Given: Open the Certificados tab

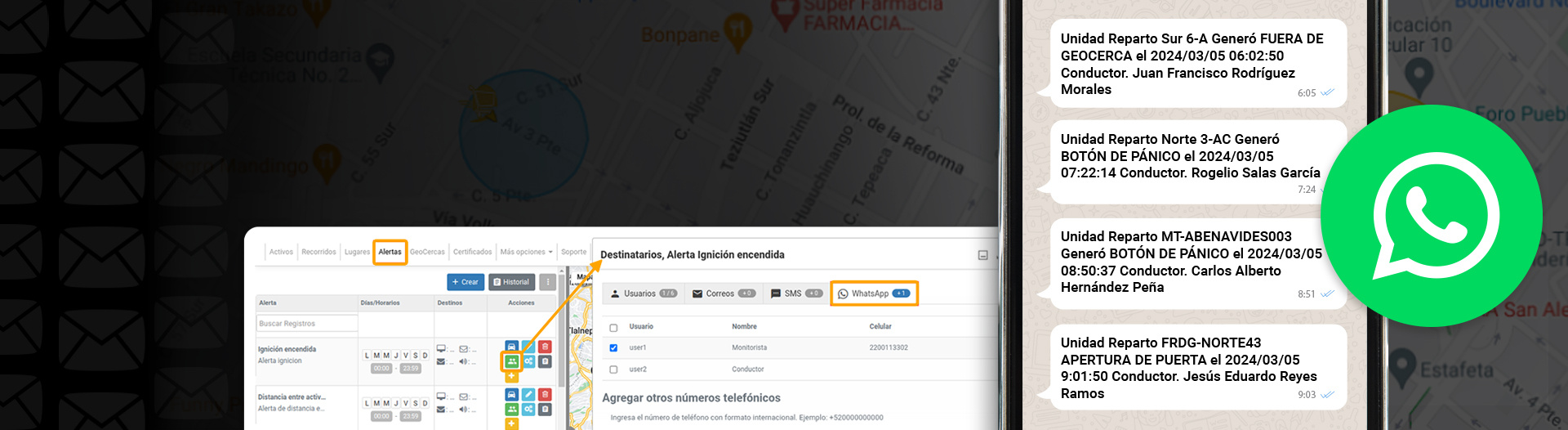Looking at the screenshot, I should pyautogui.click(x=472, y=252).
